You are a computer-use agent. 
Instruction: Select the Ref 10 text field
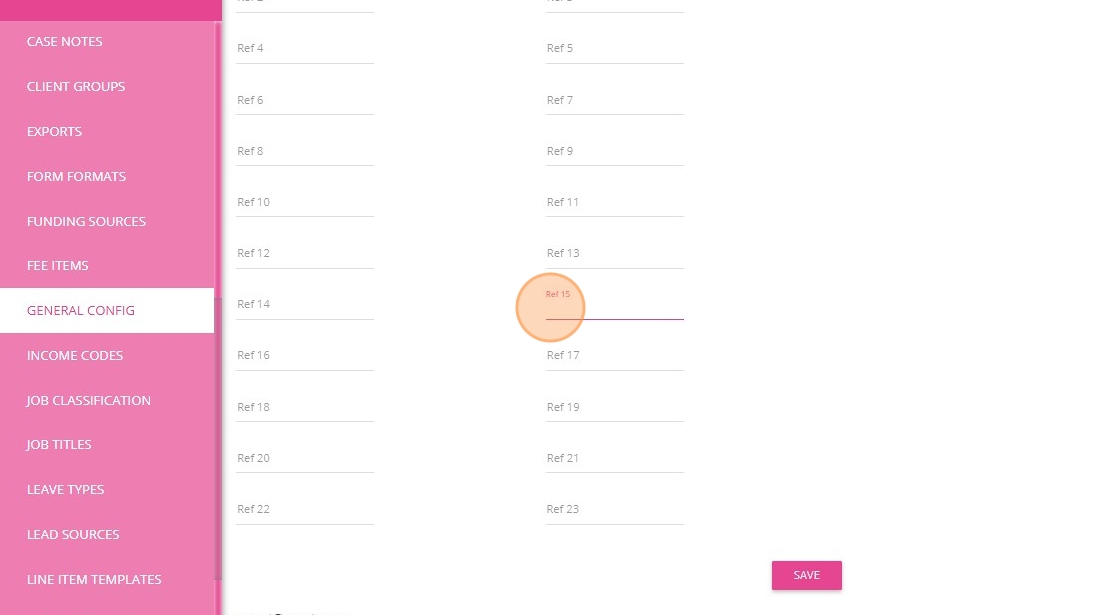point(305,202)
